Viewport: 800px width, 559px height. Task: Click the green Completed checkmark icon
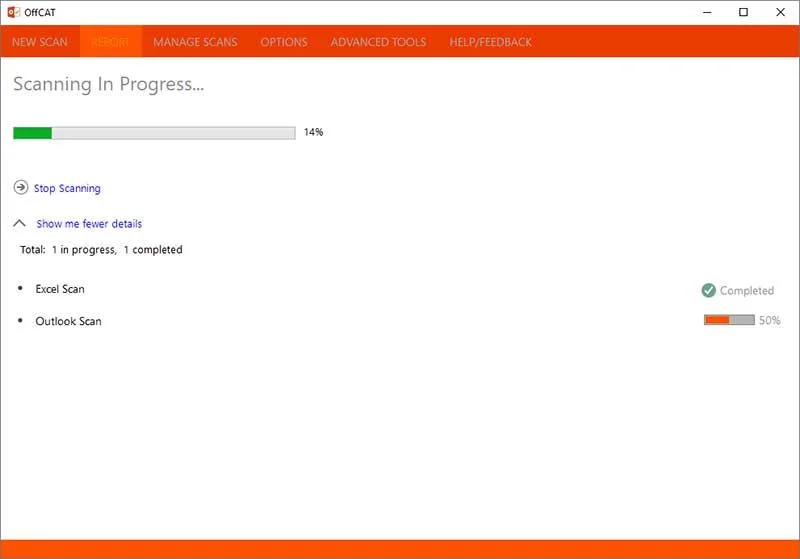point(709,290)
